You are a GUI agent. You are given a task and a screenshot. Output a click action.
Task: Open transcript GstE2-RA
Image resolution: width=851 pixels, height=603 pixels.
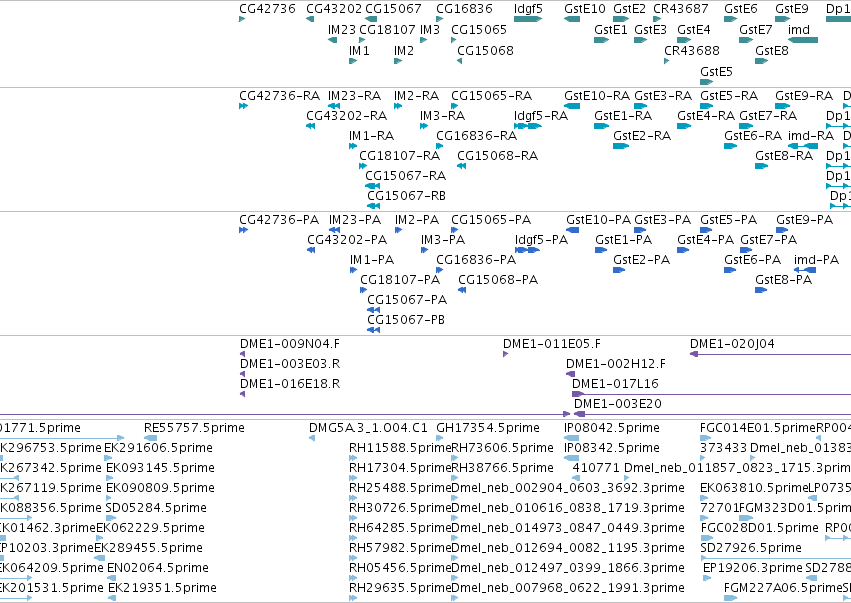tap(642, 136)
